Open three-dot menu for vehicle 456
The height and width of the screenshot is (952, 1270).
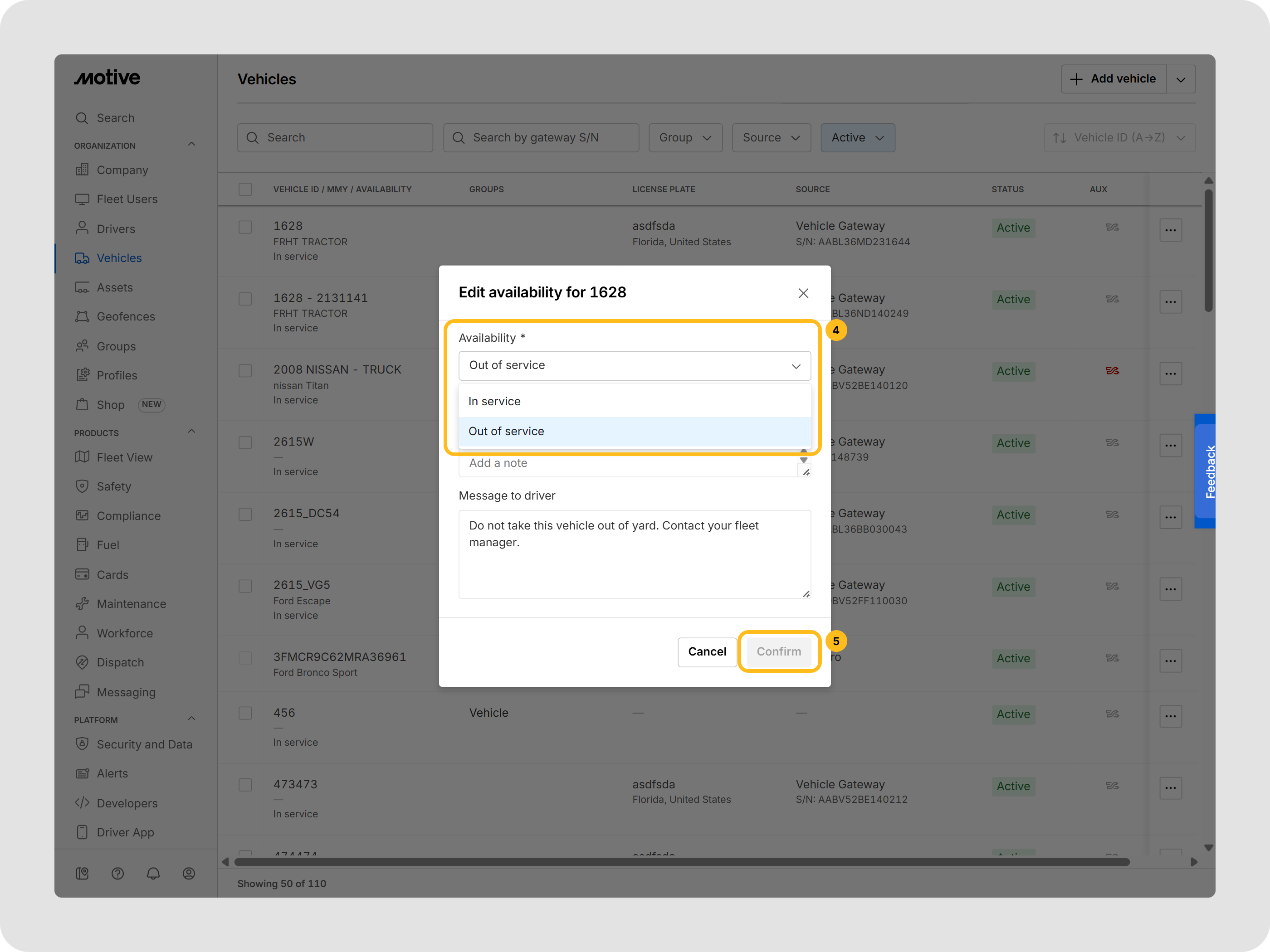coord(1170,715)
